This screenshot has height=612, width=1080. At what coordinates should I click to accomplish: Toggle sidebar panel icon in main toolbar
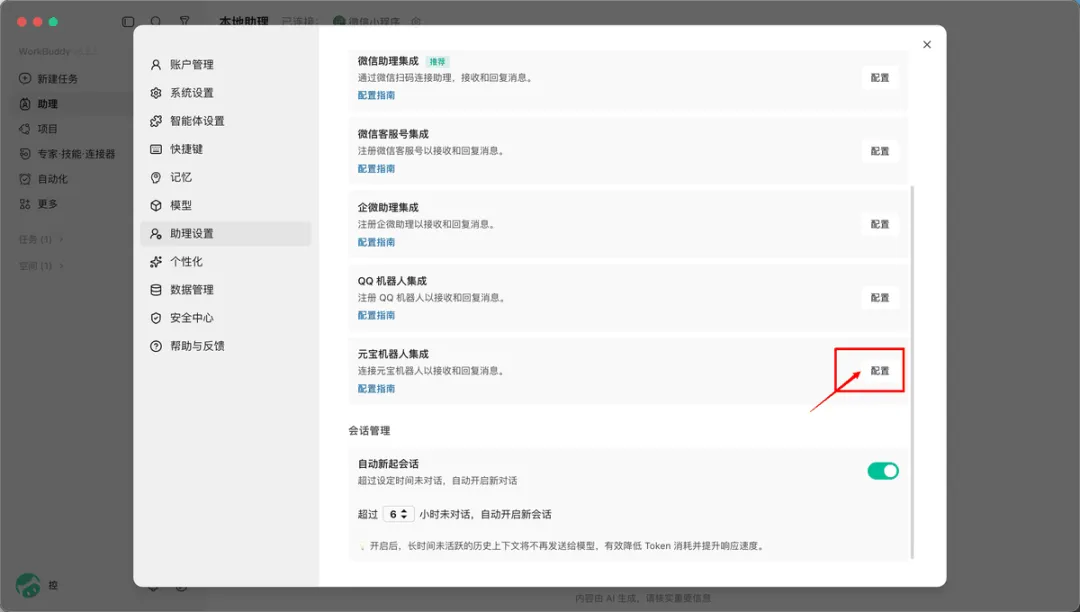[128, 21]
